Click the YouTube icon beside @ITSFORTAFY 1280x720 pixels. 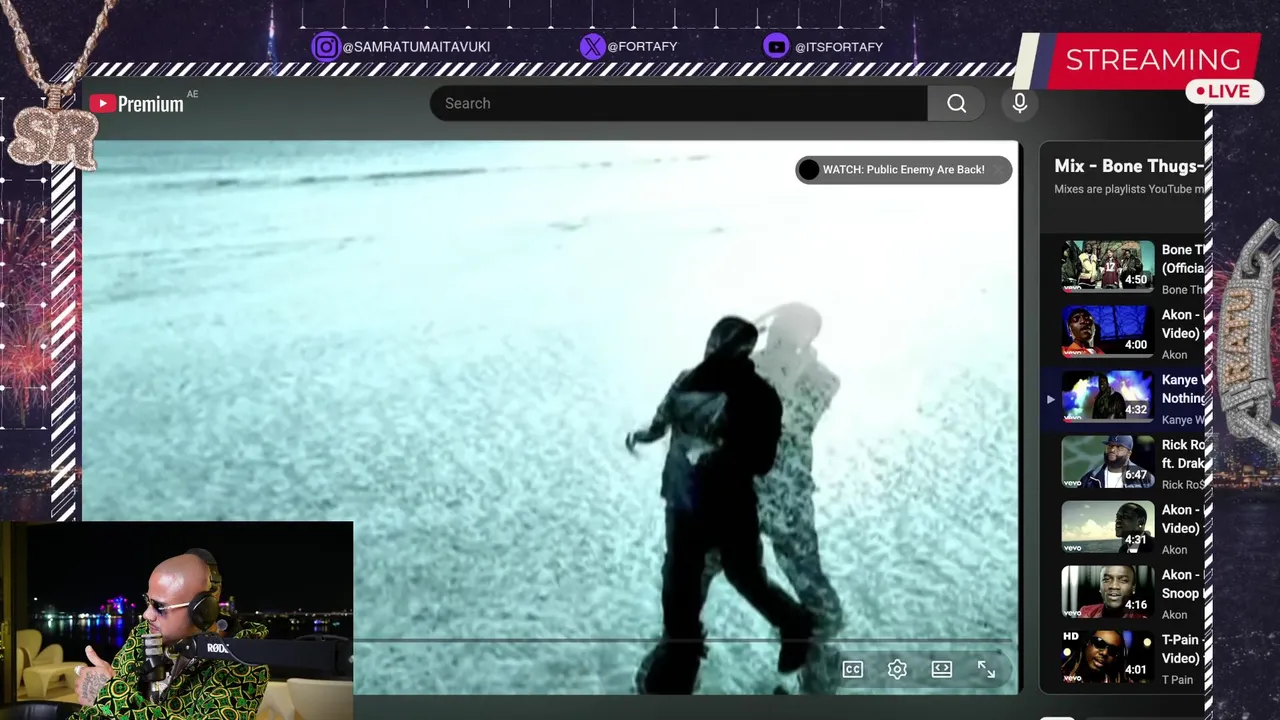[776, 46]
